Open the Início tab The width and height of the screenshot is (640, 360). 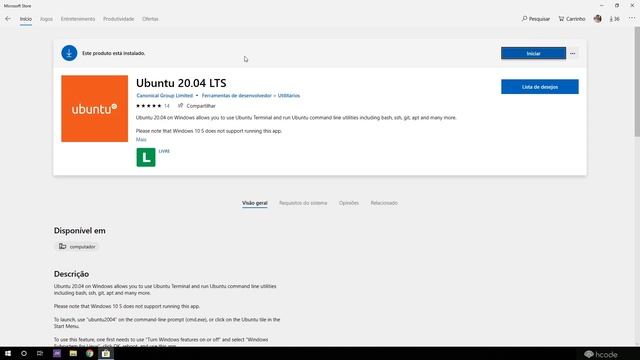point(26,19)
